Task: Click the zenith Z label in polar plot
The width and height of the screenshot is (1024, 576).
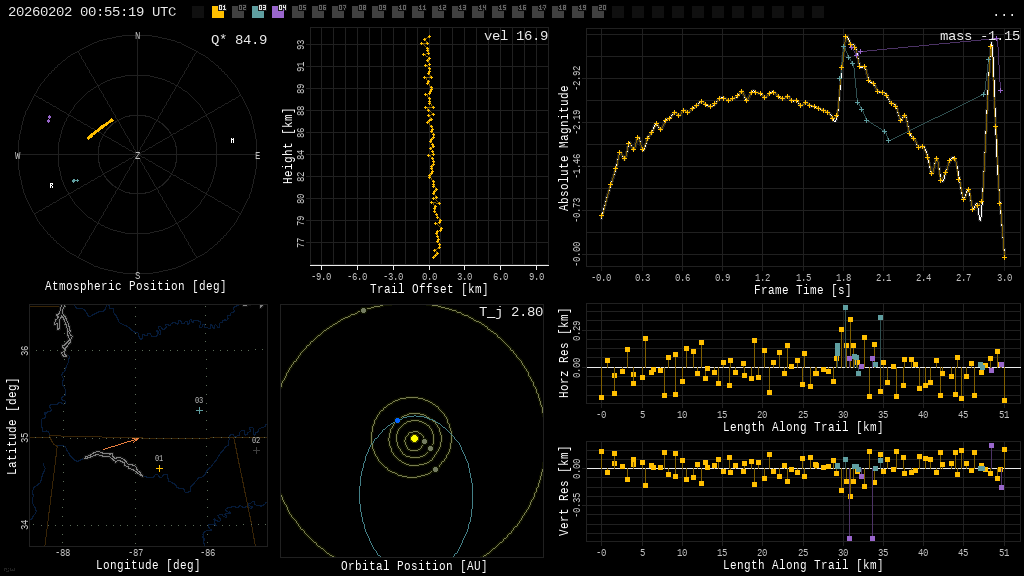Action: click(137, 156)
